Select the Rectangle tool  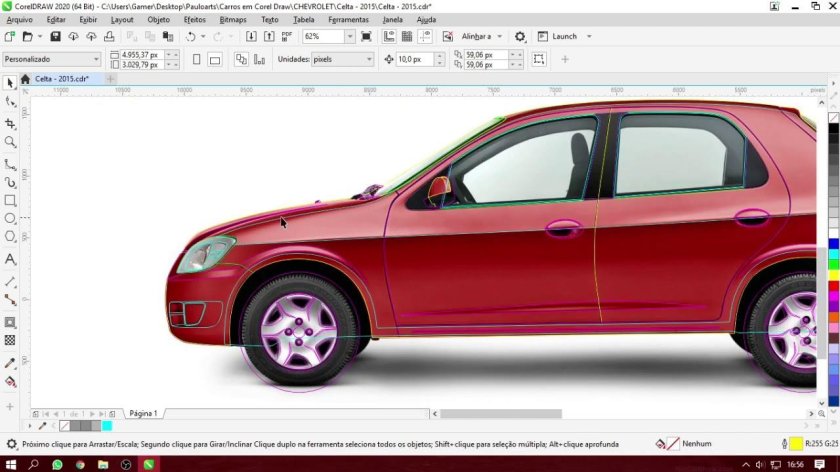(x=10, y=200)
